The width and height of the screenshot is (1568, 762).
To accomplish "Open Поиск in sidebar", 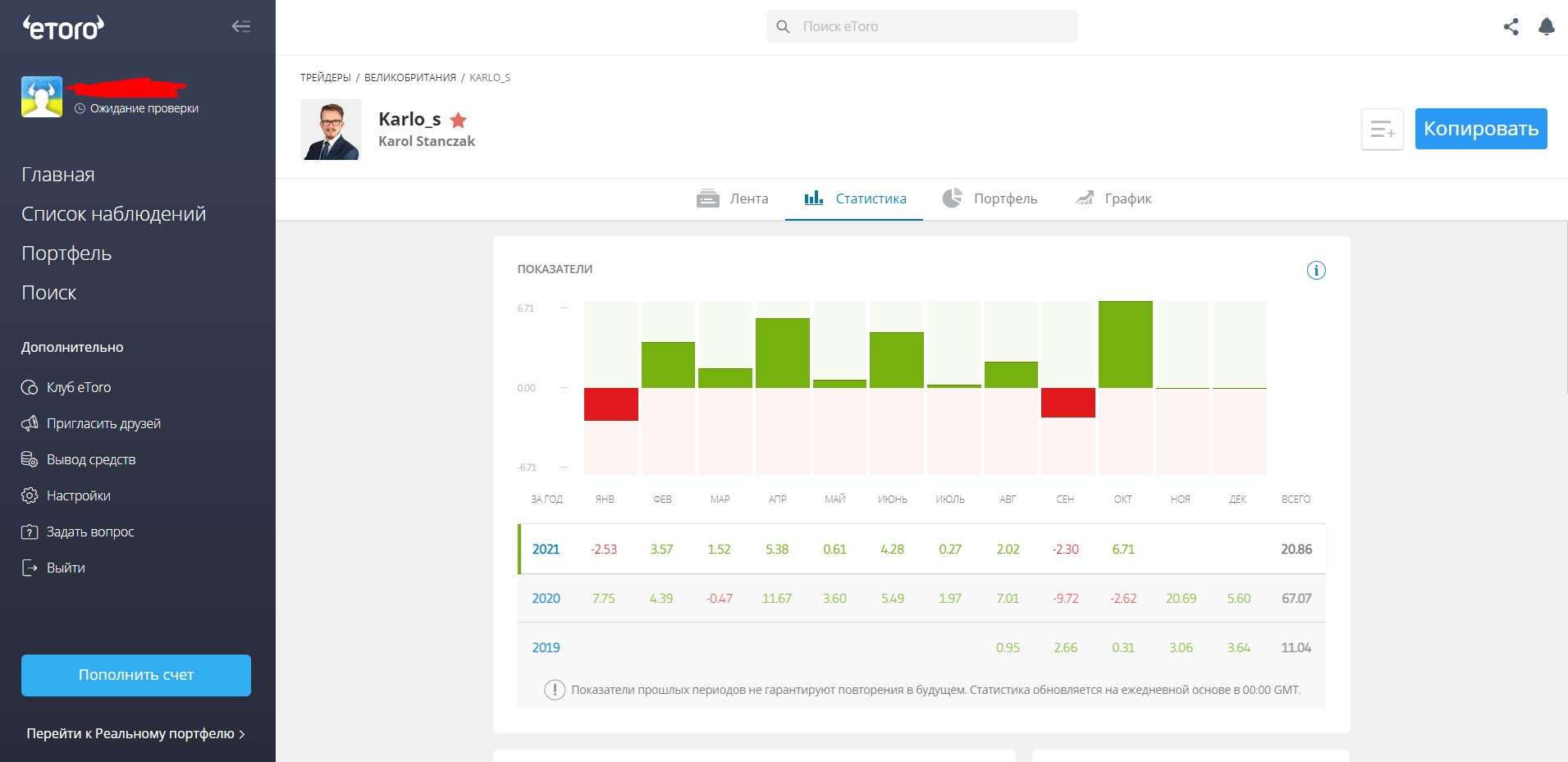I will pyautogui.click(x=49, y=293).
